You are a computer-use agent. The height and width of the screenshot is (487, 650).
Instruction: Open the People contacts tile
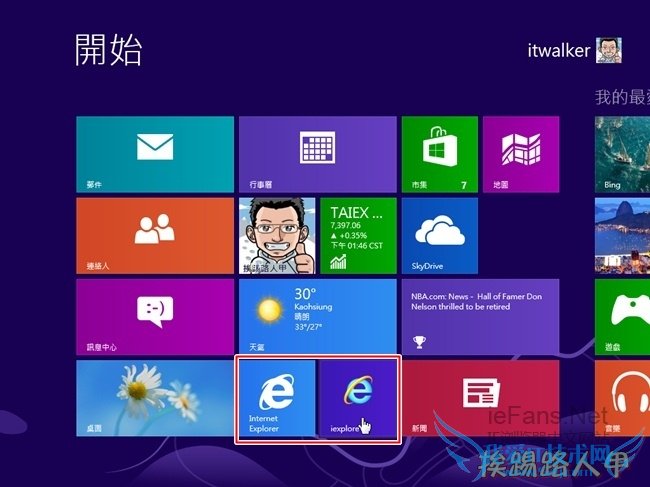(155, 235)
